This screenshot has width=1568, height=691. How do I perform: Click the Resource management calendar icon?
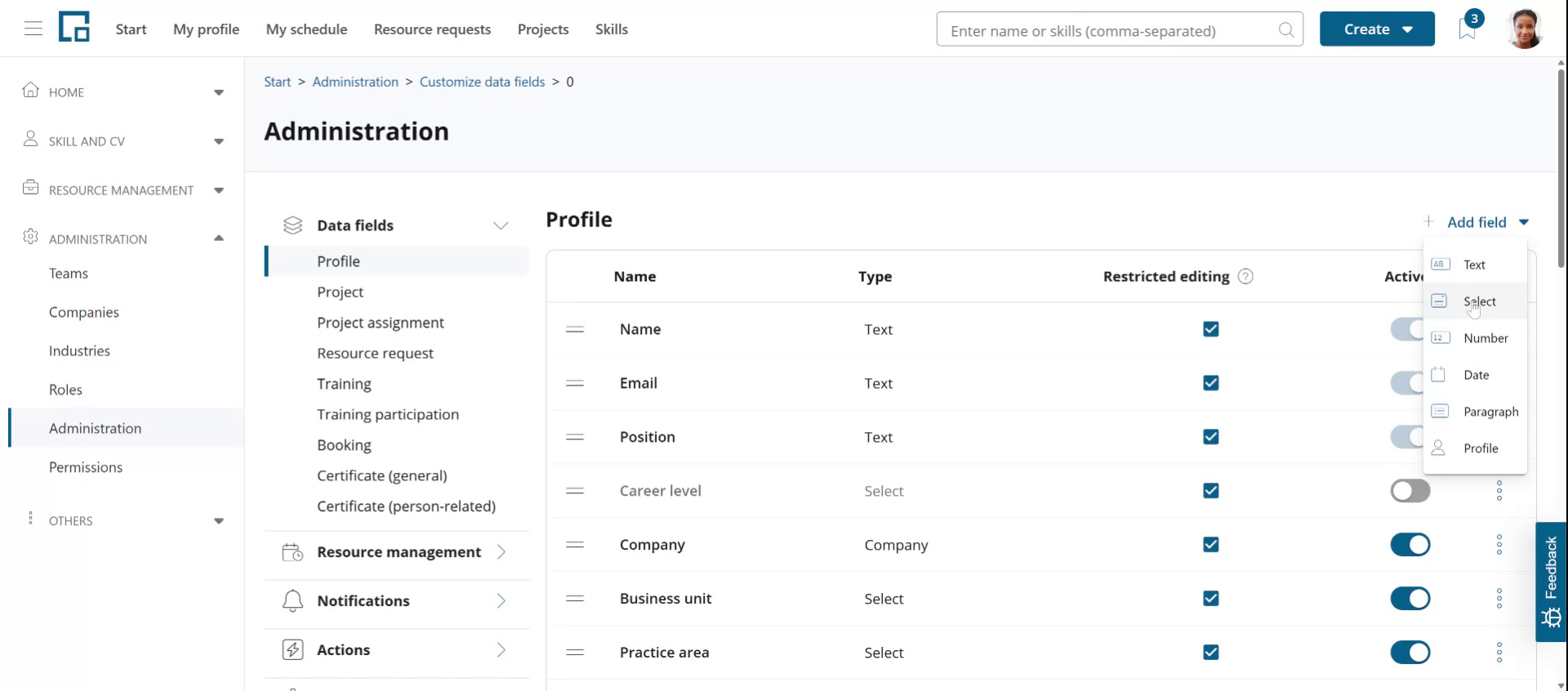(292, 552)
